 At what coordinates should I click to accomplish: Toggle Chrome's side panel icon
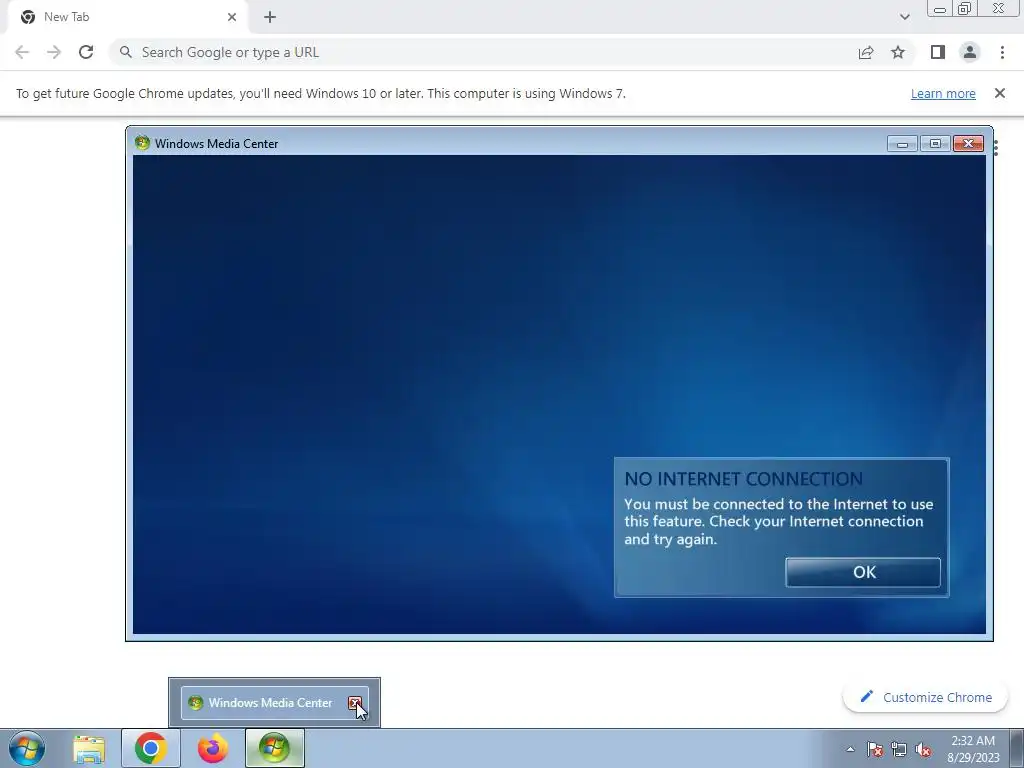pyautogui.click(x=938, y=52)
